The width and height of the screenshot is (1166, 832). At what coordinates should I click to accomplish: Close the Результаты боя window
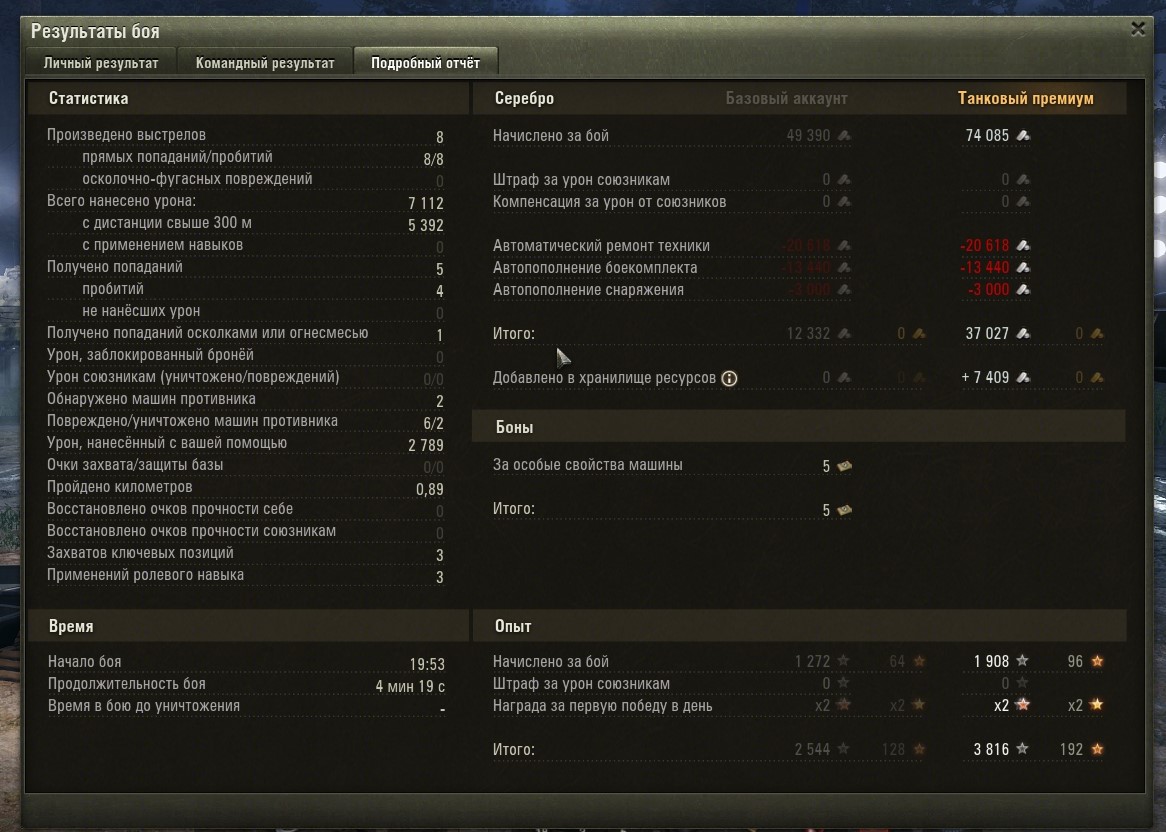pos(1138,29)
